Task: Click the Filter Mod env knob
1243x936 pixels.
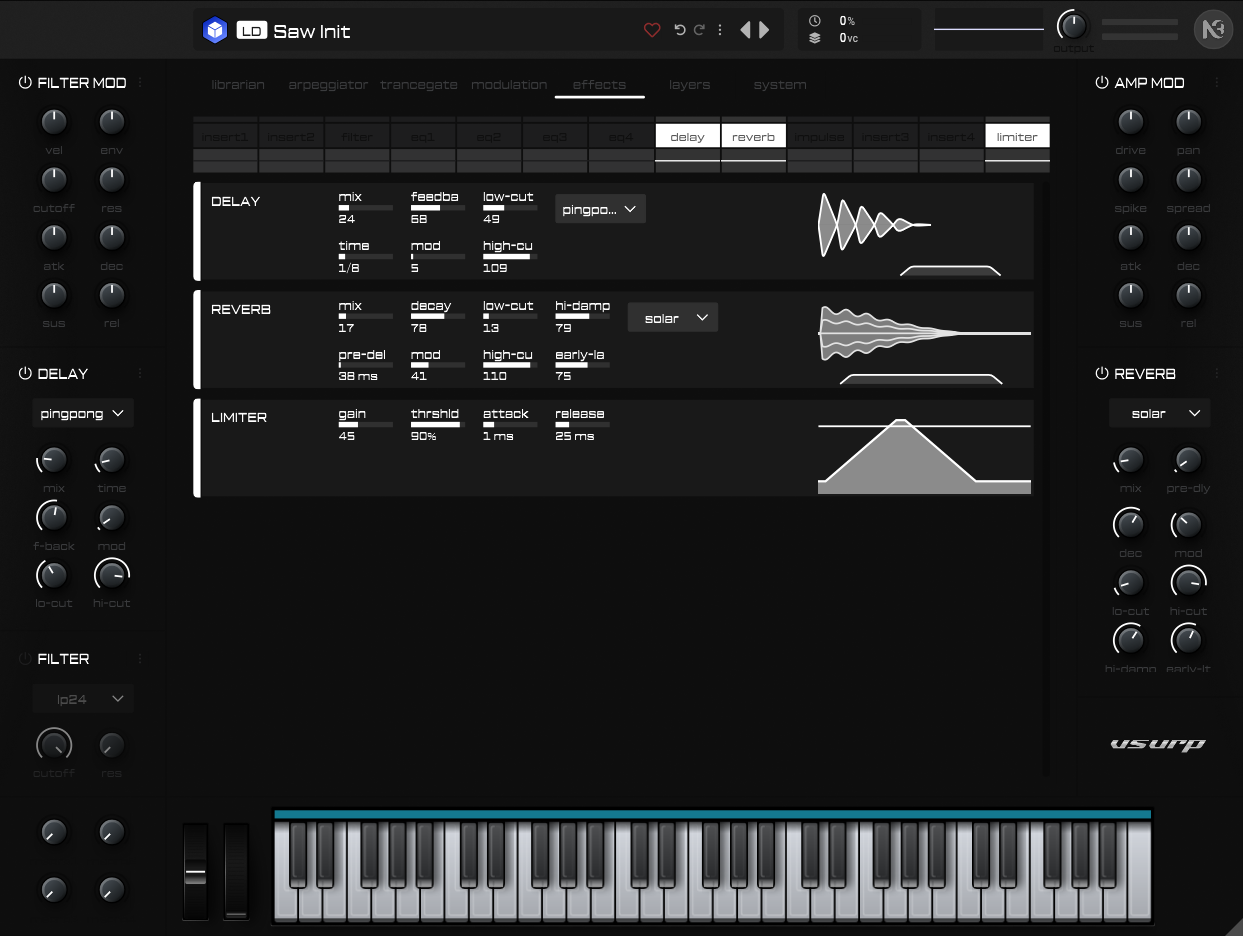Action: [112, 122]
